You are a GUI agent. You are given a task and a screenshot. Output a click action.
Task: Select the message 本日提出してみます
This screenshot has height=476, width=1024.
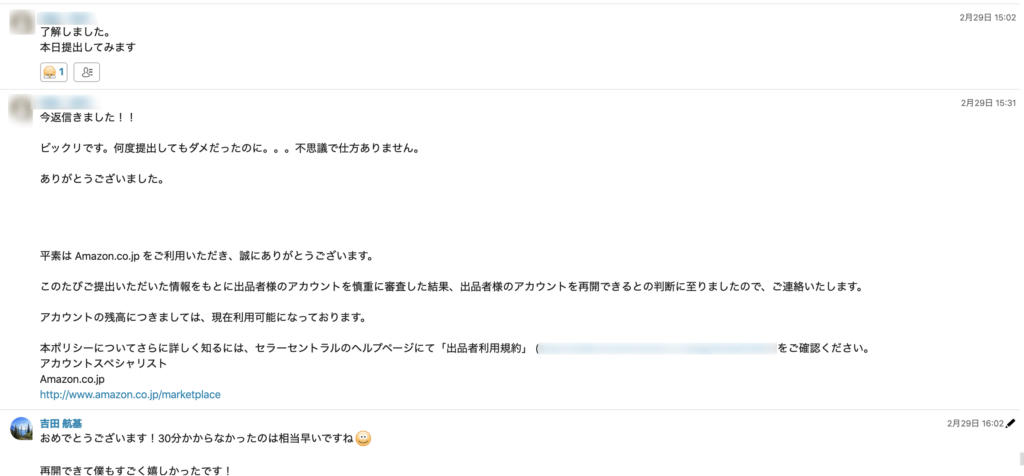pyautogui.click(x=88, y=47)
